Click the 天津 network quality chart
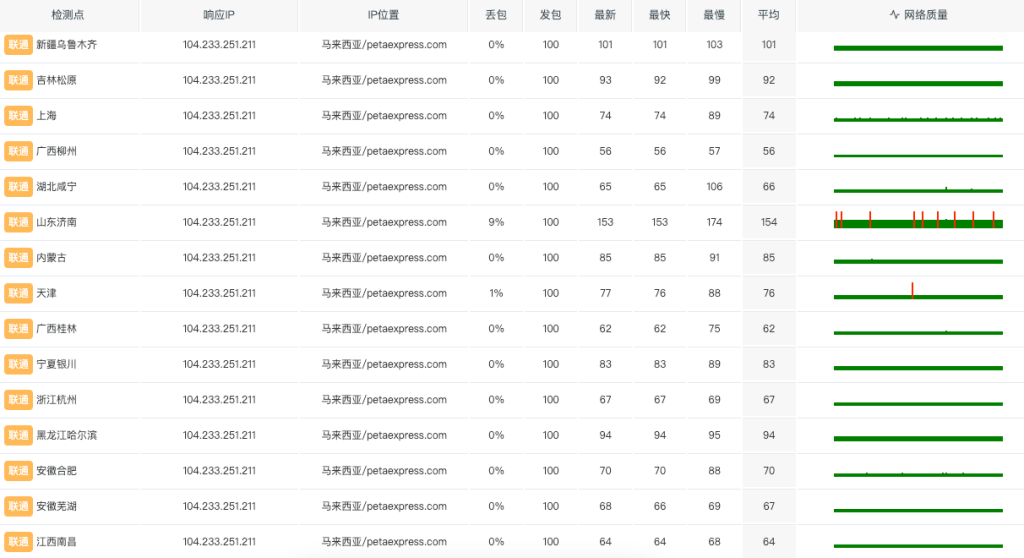The height and width of the screenshot is (558, 1024). pyautogui.click(x=917, y=293)
